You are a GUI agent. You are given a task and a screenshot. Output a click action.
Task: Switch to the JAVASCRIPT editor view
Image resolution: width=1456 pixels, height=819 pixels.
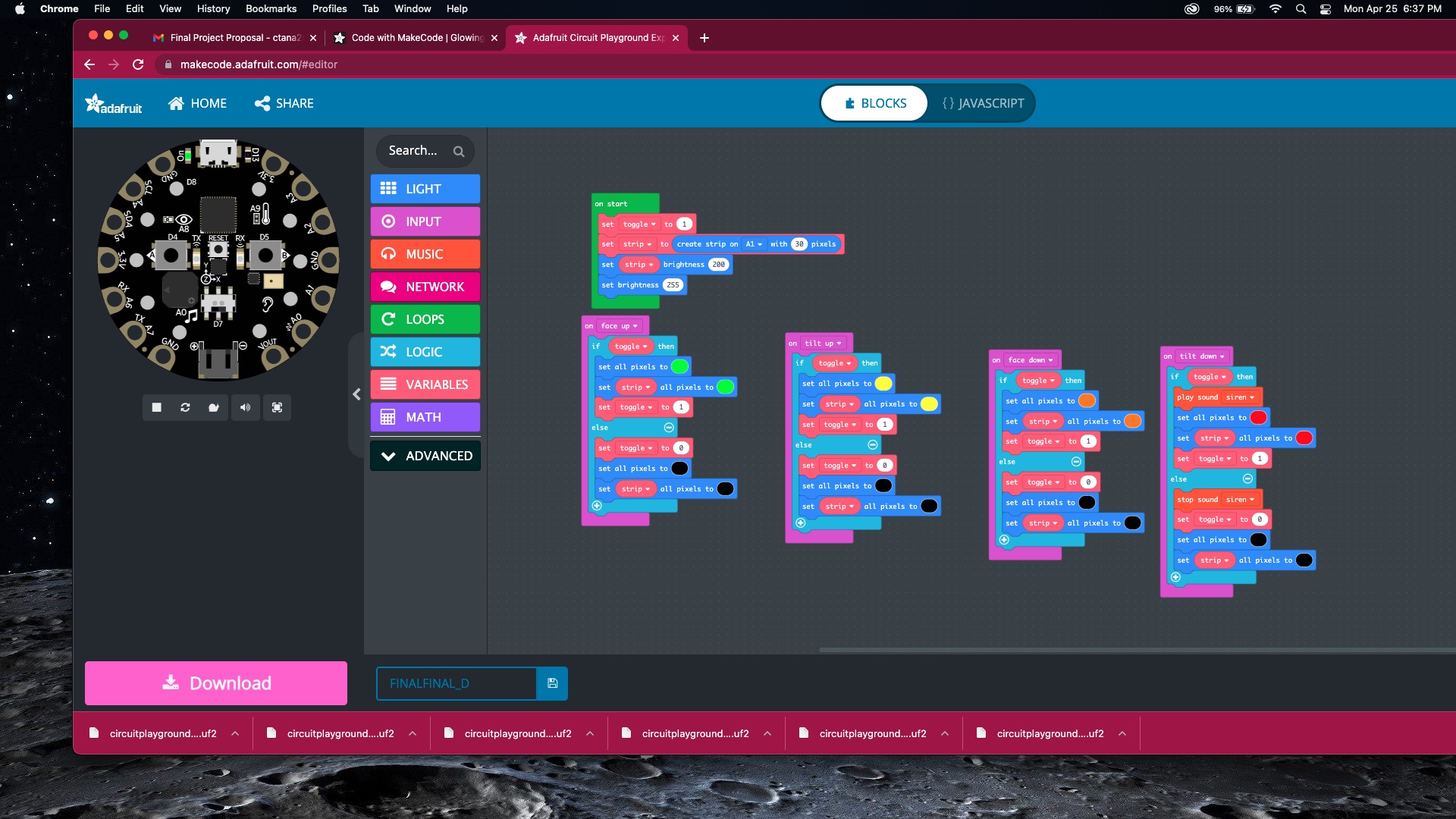coord(983,103)
